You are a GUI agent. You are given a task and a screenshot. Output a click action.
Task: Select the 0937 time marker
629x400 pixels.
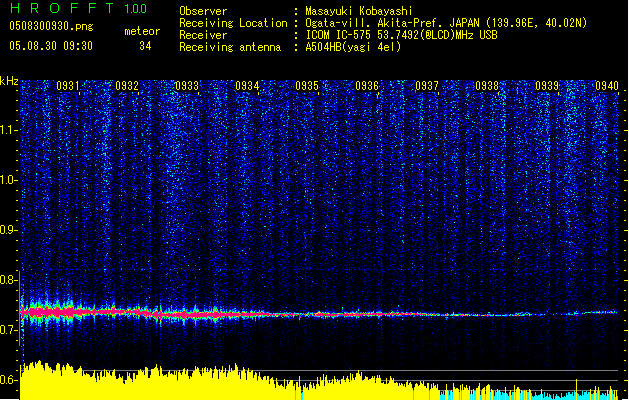(427, 86)
